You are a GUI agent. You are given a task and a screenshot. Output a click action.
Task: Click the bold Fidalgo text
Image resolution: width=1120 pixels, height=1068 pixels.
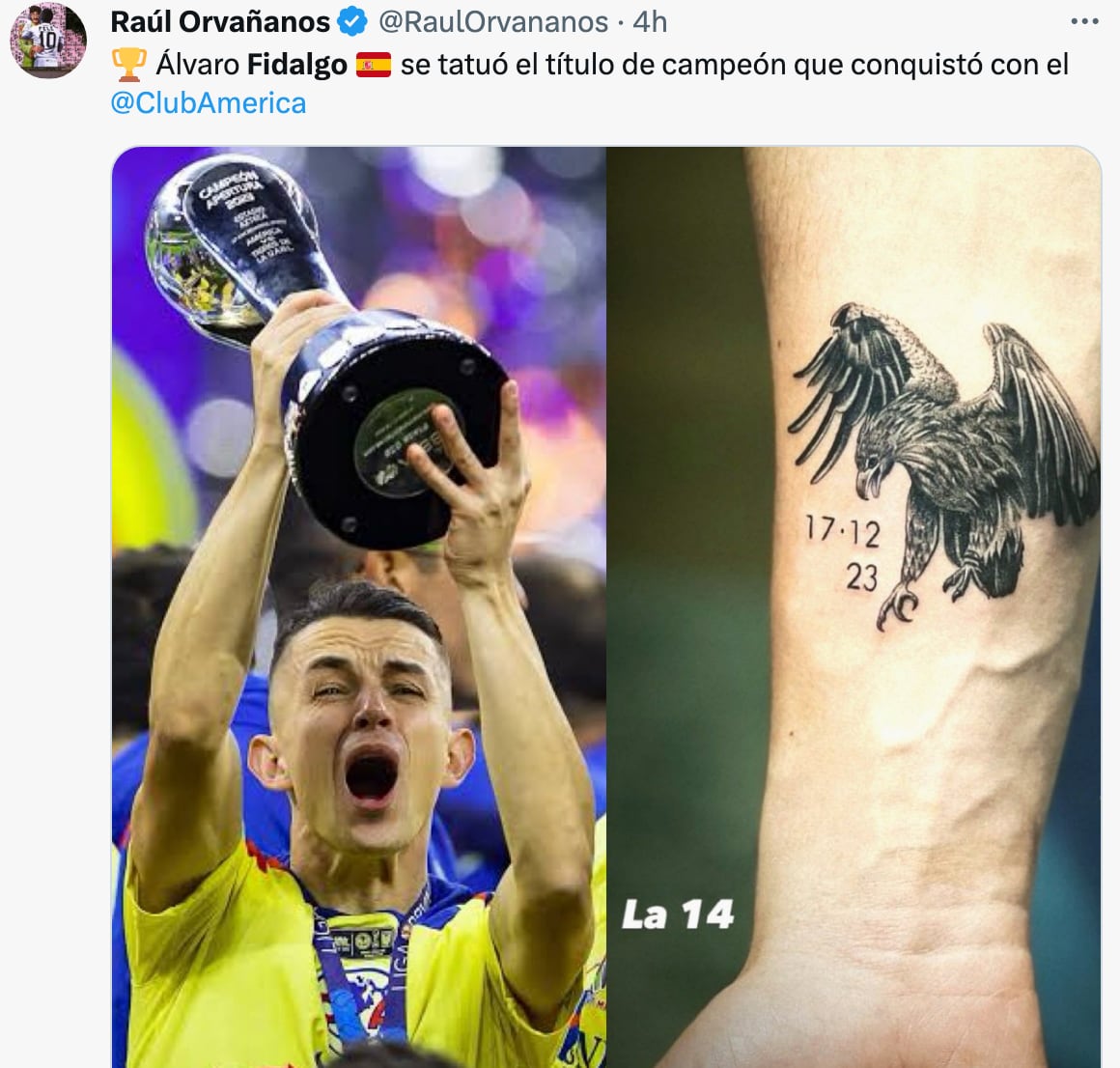(x=297, y=65)
